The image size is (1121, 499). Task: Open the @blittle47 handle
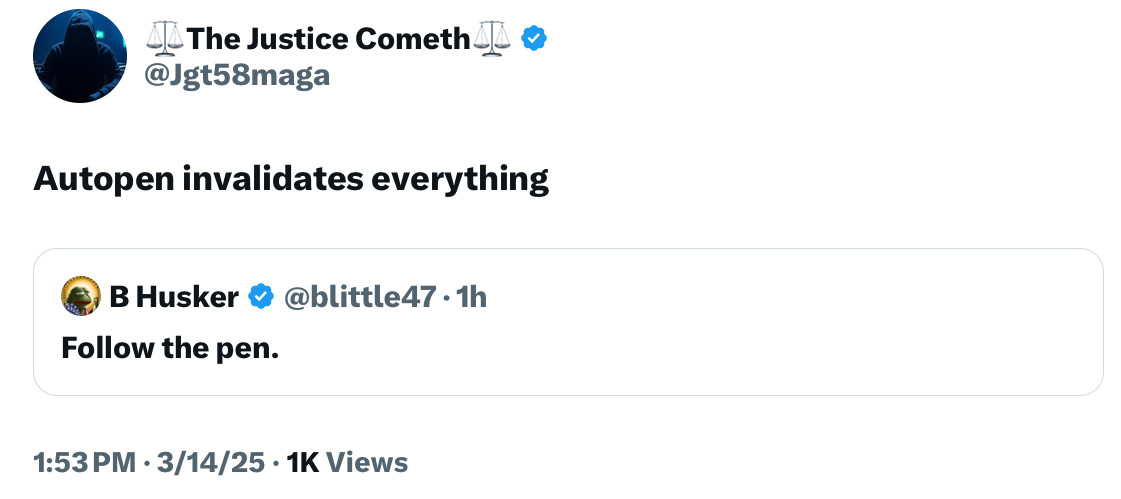coord(360,296)
